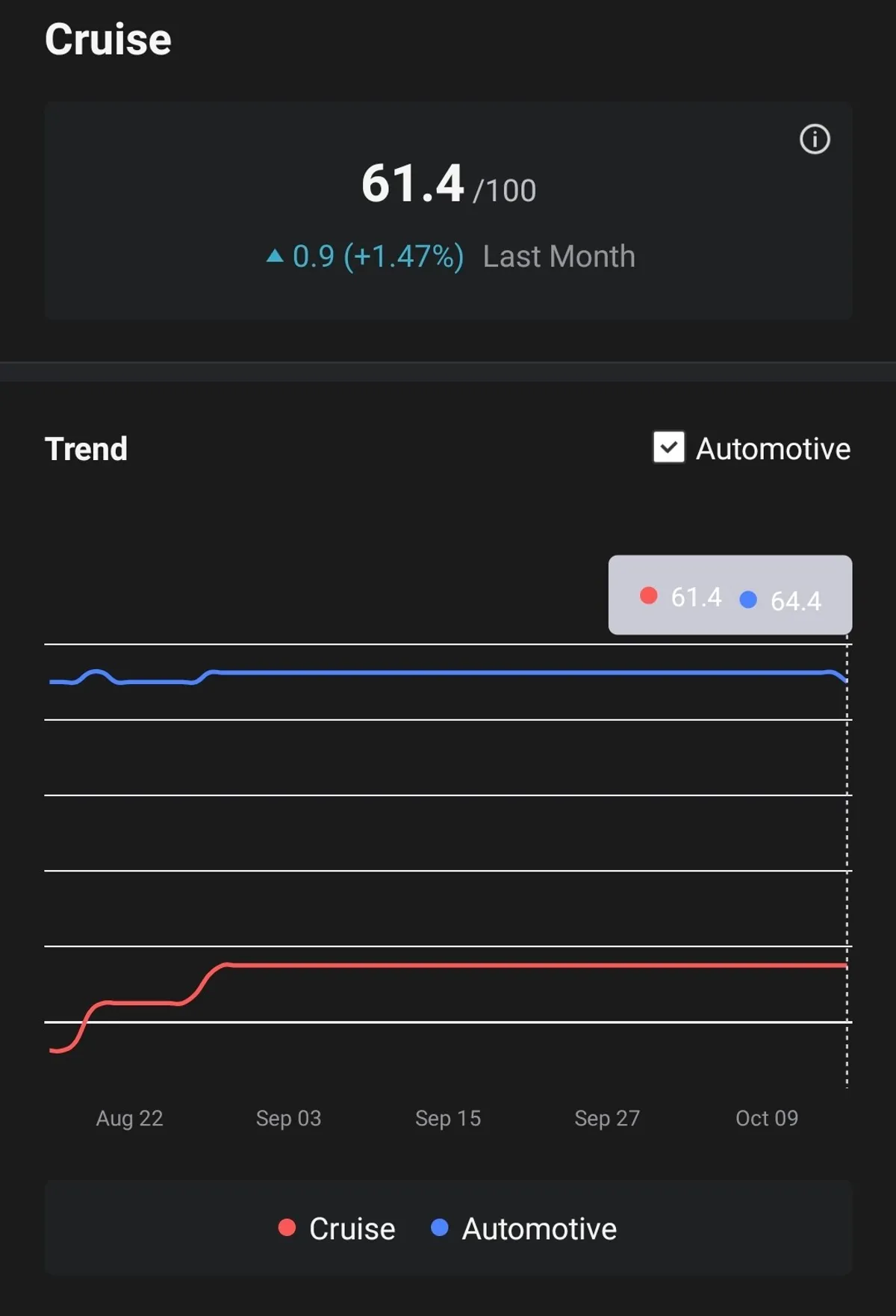Image resolution: width=896 pixels, height=1316 pixels.
Task: Toggle the Automotive series via legend blue dot
Action: 440,1228
